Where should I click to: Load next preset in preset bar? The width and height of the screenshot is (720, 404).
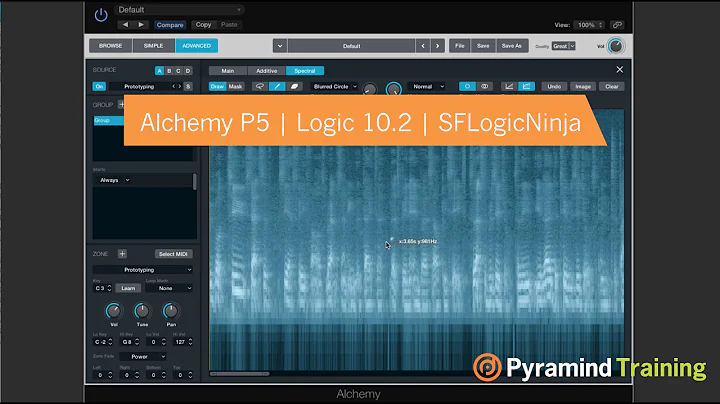[438, 46]
